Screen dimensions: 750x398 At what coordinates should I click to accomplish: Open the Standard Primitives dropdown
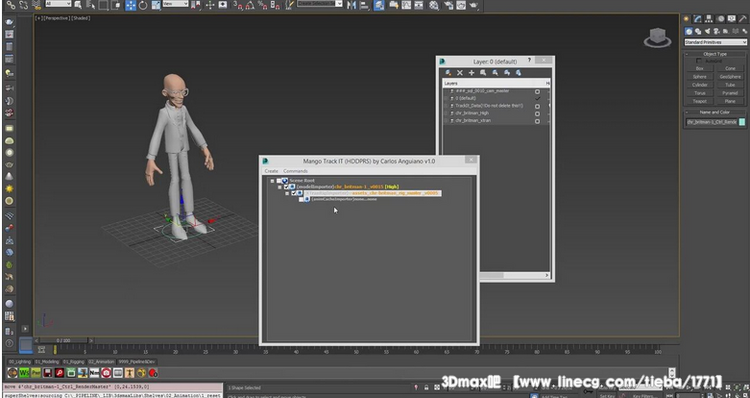[x=715, y=43]
